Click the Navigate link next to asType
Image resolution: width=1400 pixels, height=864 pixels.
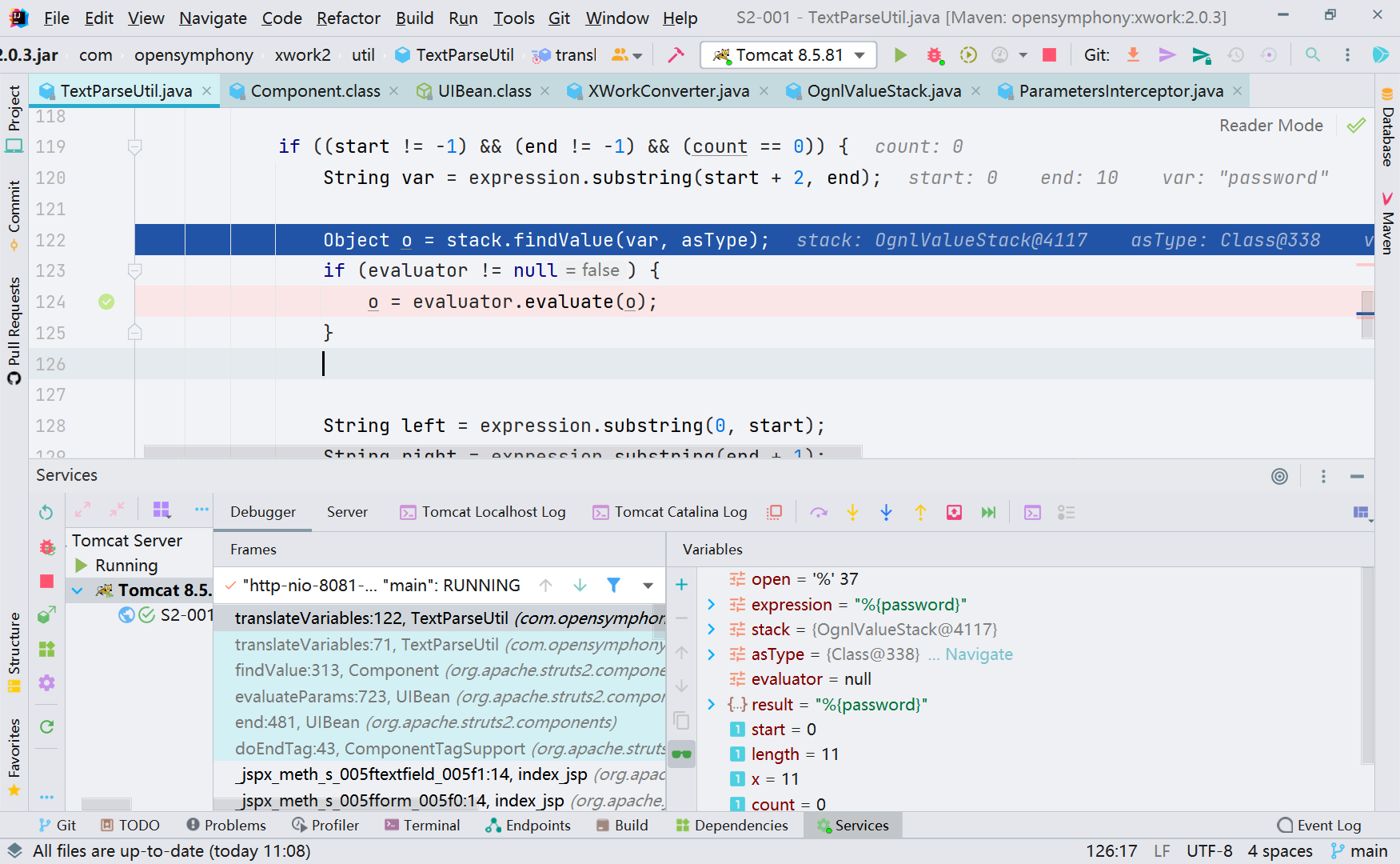[x=979, y=654]
